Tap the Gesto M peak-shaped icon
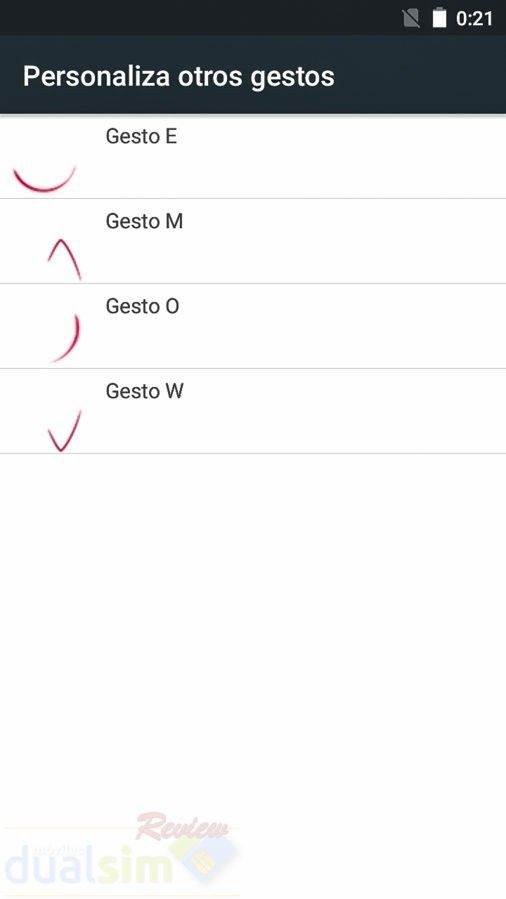Viewport: 506px width, 899px height. click(x=64, y=260)
